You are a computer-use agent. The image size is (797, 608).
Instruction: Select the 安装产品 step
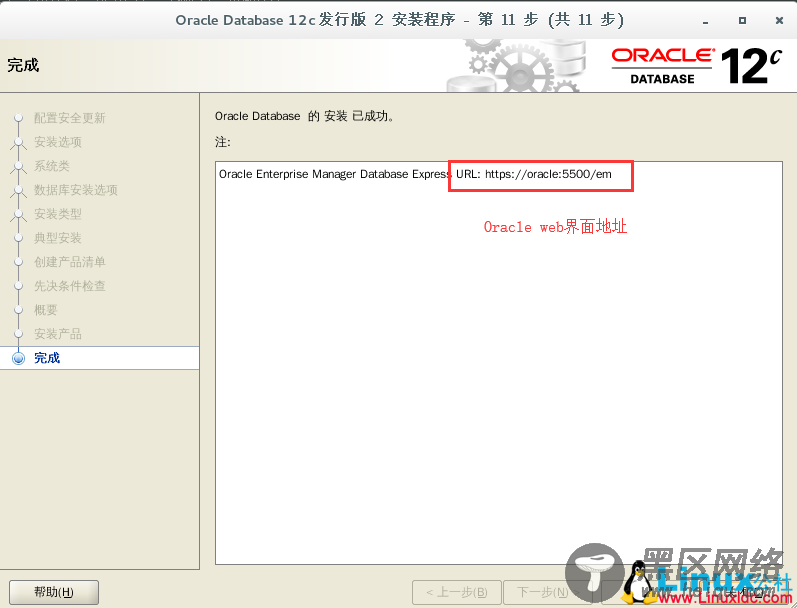click(58, 333)
